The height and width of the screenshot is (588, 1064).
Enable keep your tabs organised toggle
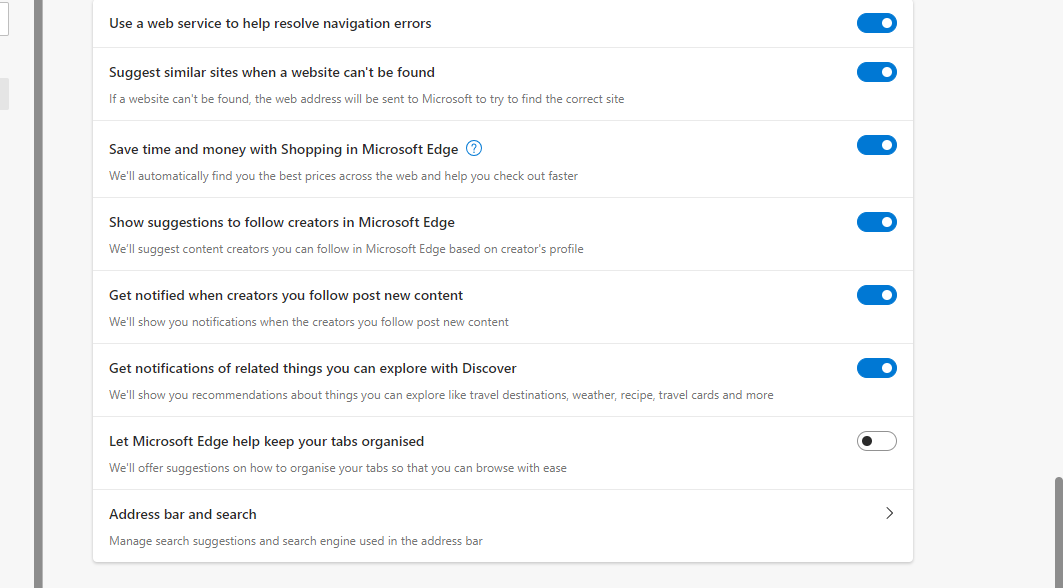click(876, 442)
